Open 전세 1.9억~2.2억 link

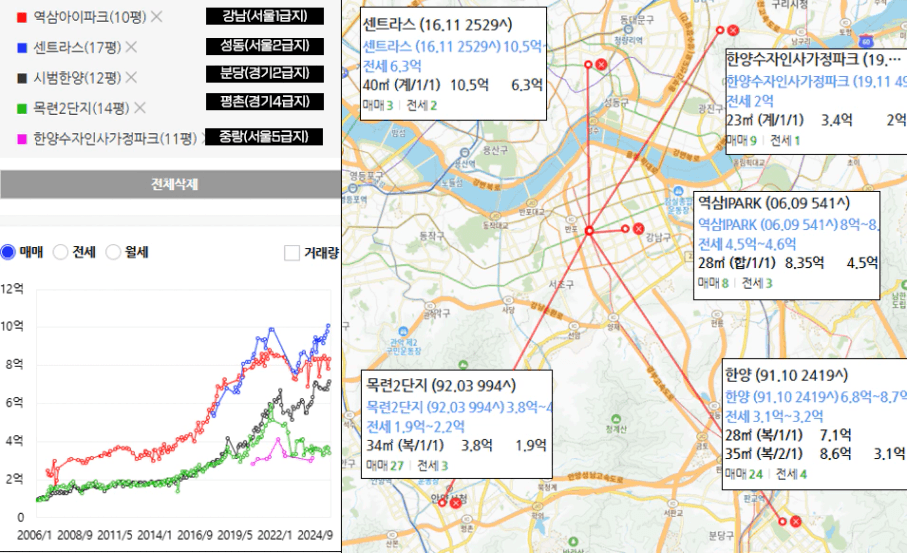pos(415,427)
